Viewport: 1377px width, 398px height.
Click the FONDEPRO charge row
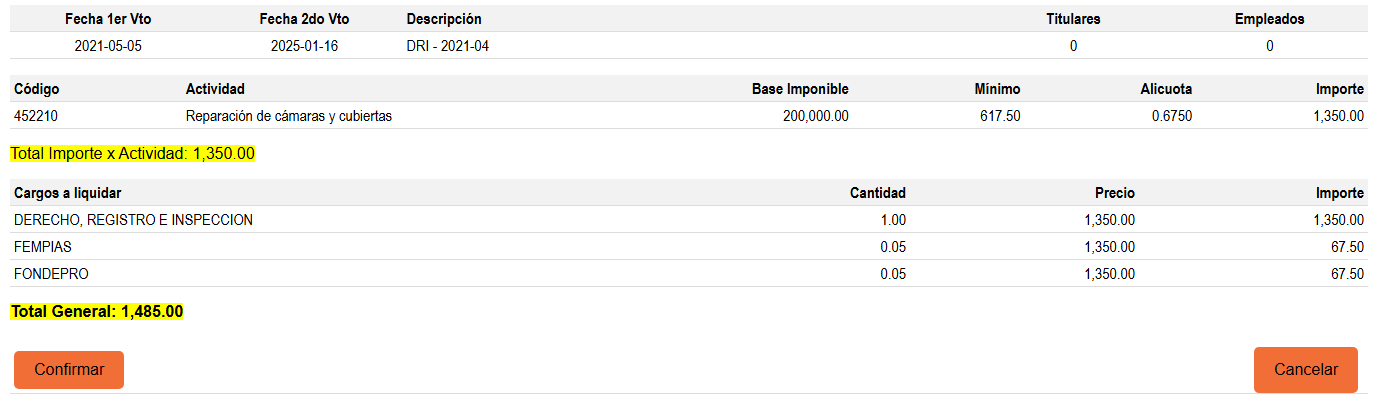(689, 274)
